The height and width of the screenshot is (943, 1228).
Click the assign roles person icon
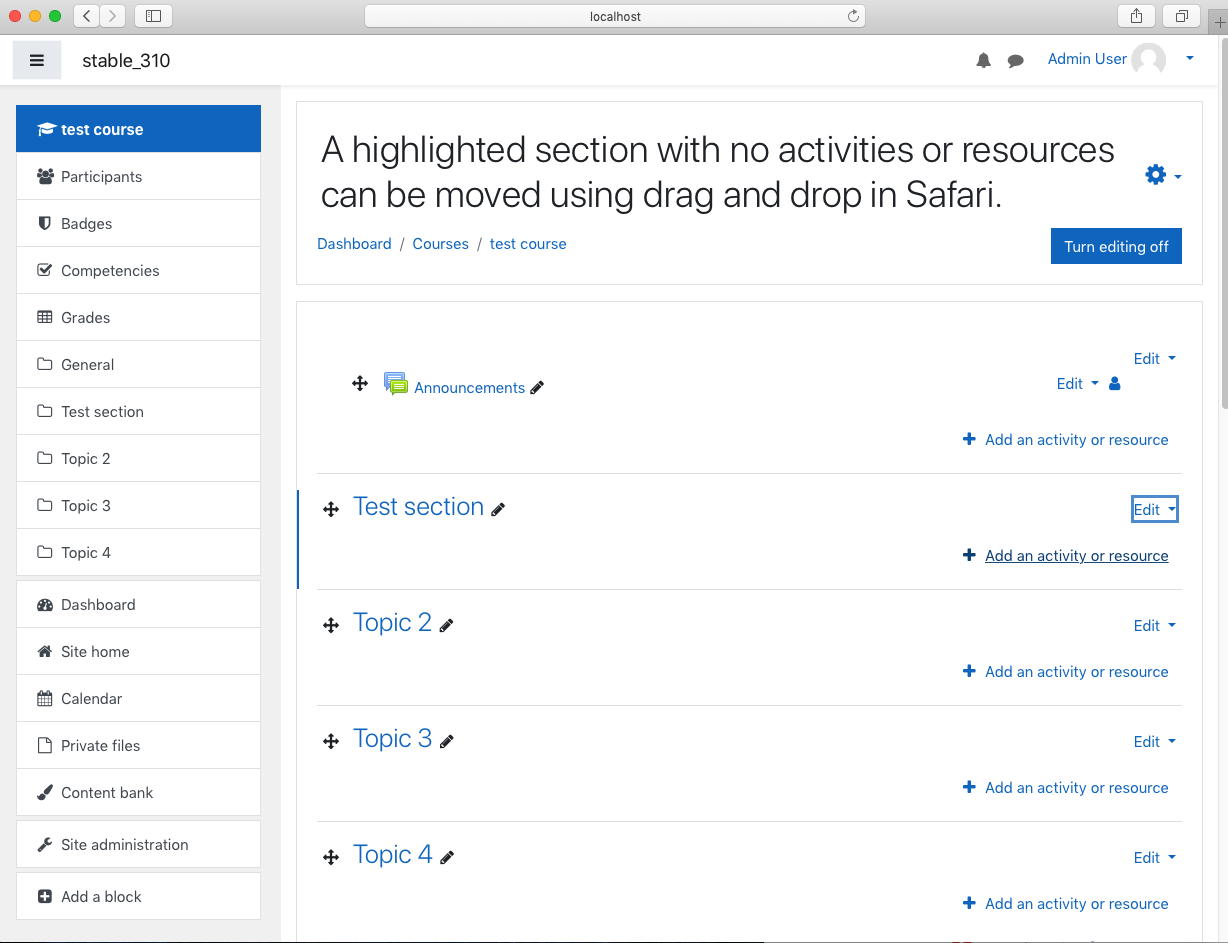pos(1115,383)
